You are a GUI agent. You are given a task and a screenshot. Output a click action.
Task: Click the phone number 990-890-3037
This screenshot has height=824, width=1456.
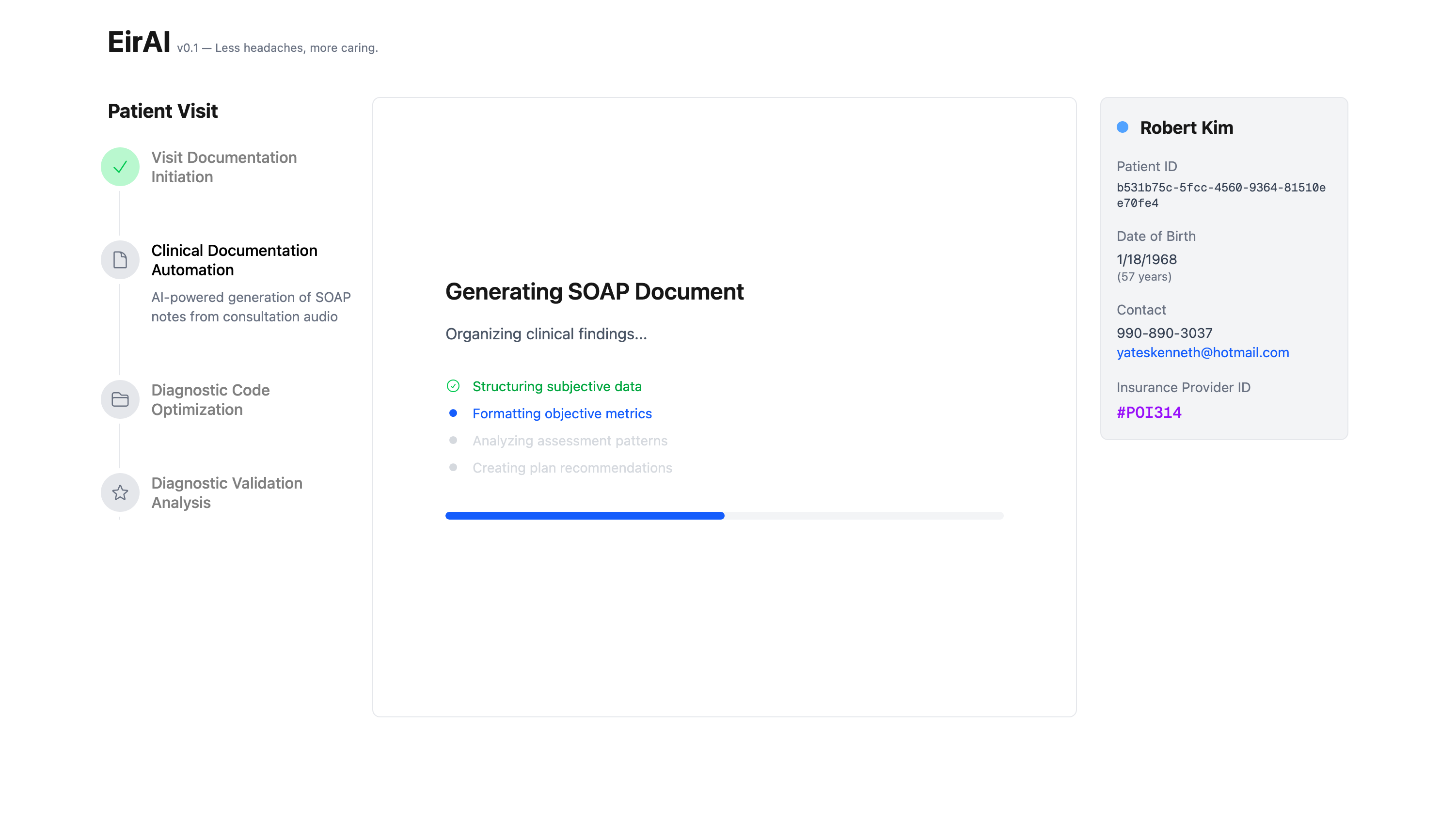click(1164, 333)
